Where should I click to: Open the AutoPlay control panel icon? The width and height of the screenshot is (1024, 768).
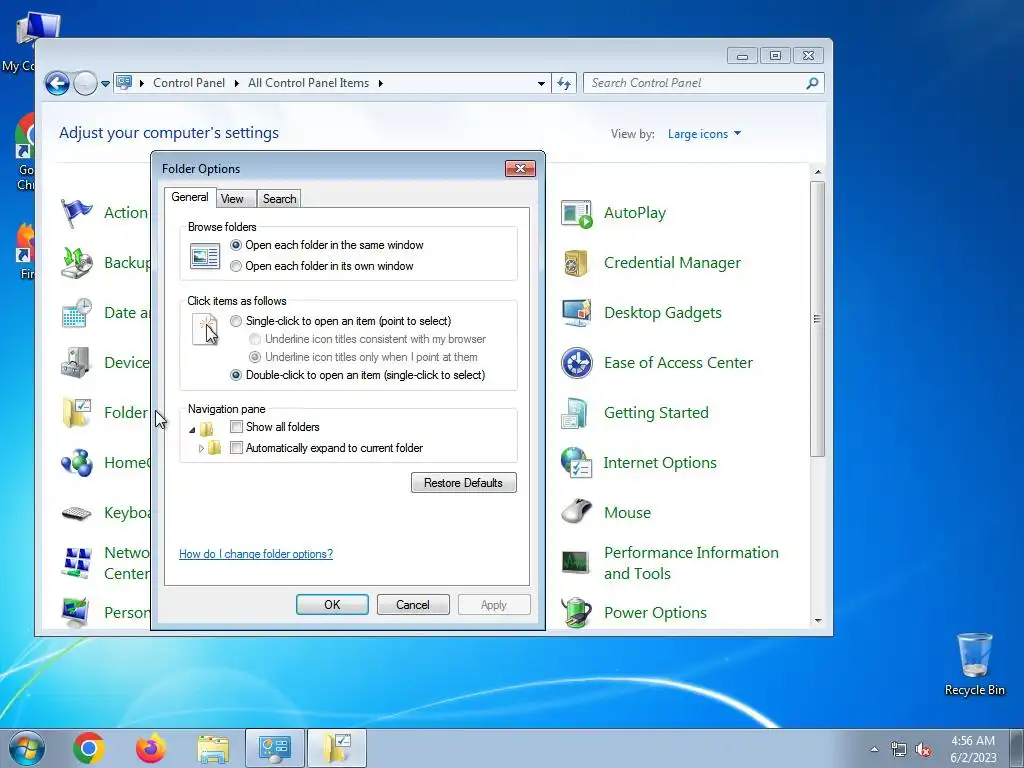pyautogui.click(x=577, y=214)
